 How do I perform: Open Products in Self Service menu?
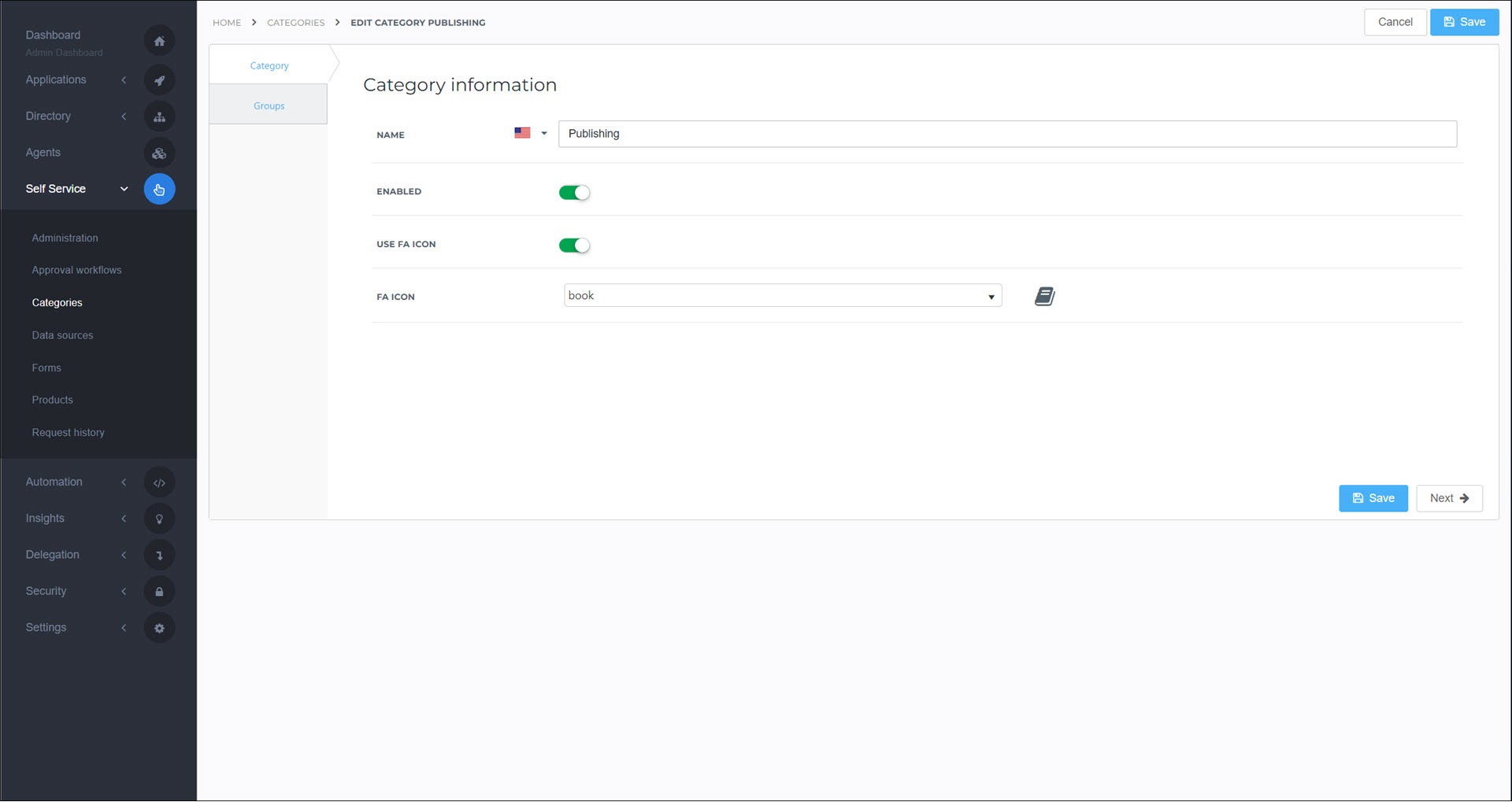52,400
